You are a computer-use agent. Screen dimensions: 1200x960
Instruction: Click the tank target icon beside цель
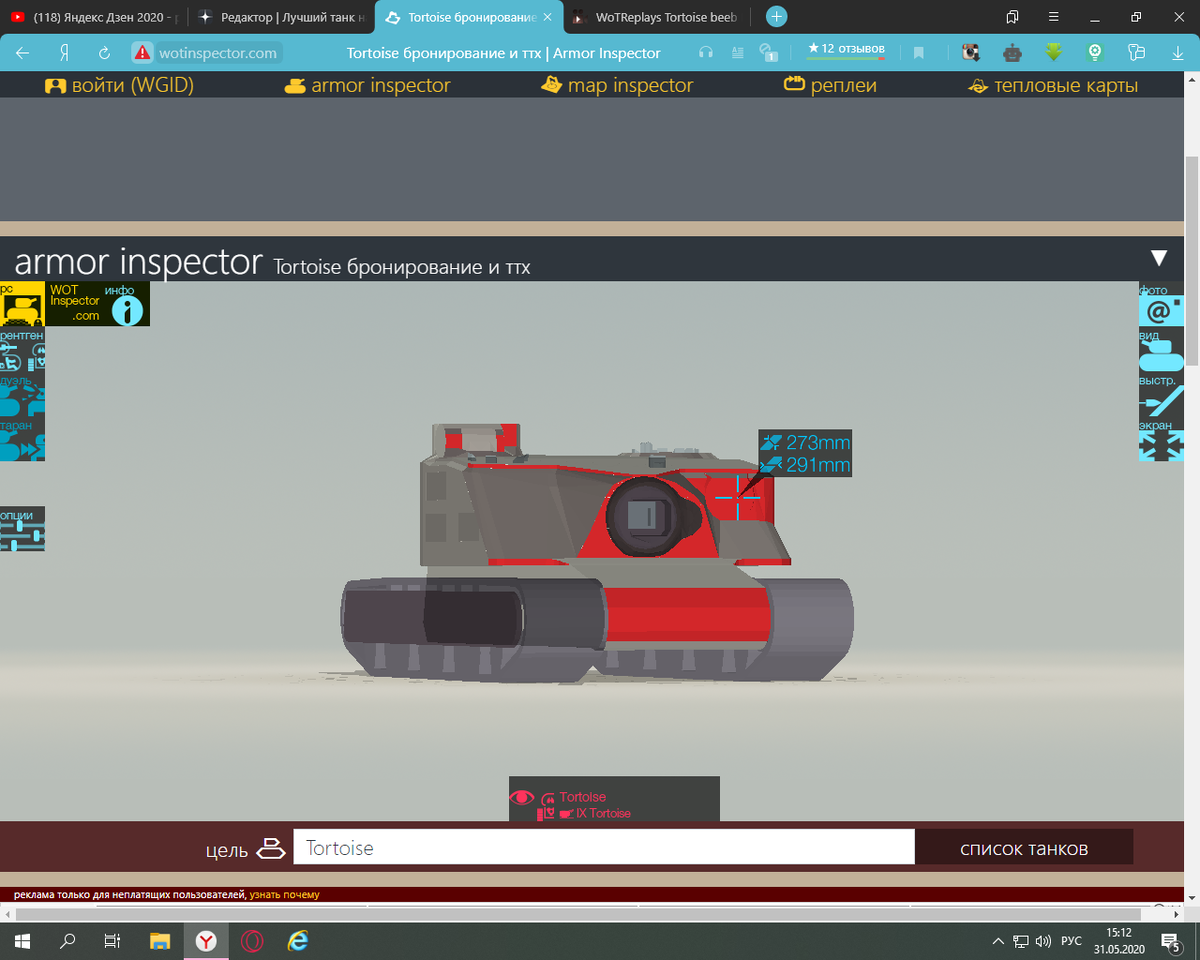270,848
